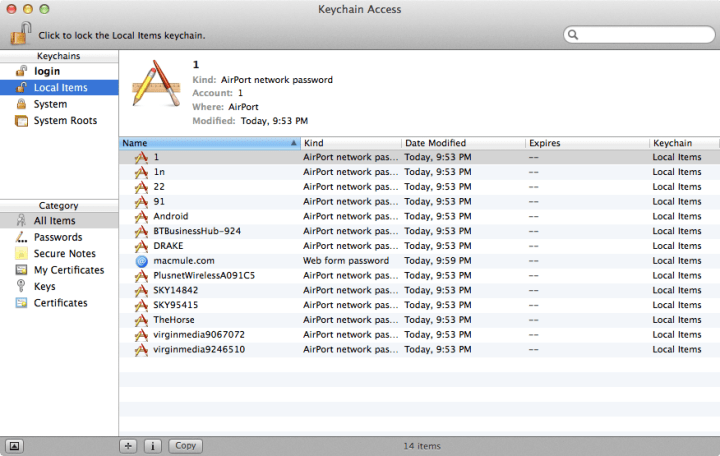The width and height of the screenshot is (720, 456).
Task: Click the Certificates category icon
Action: coord(21,303)
